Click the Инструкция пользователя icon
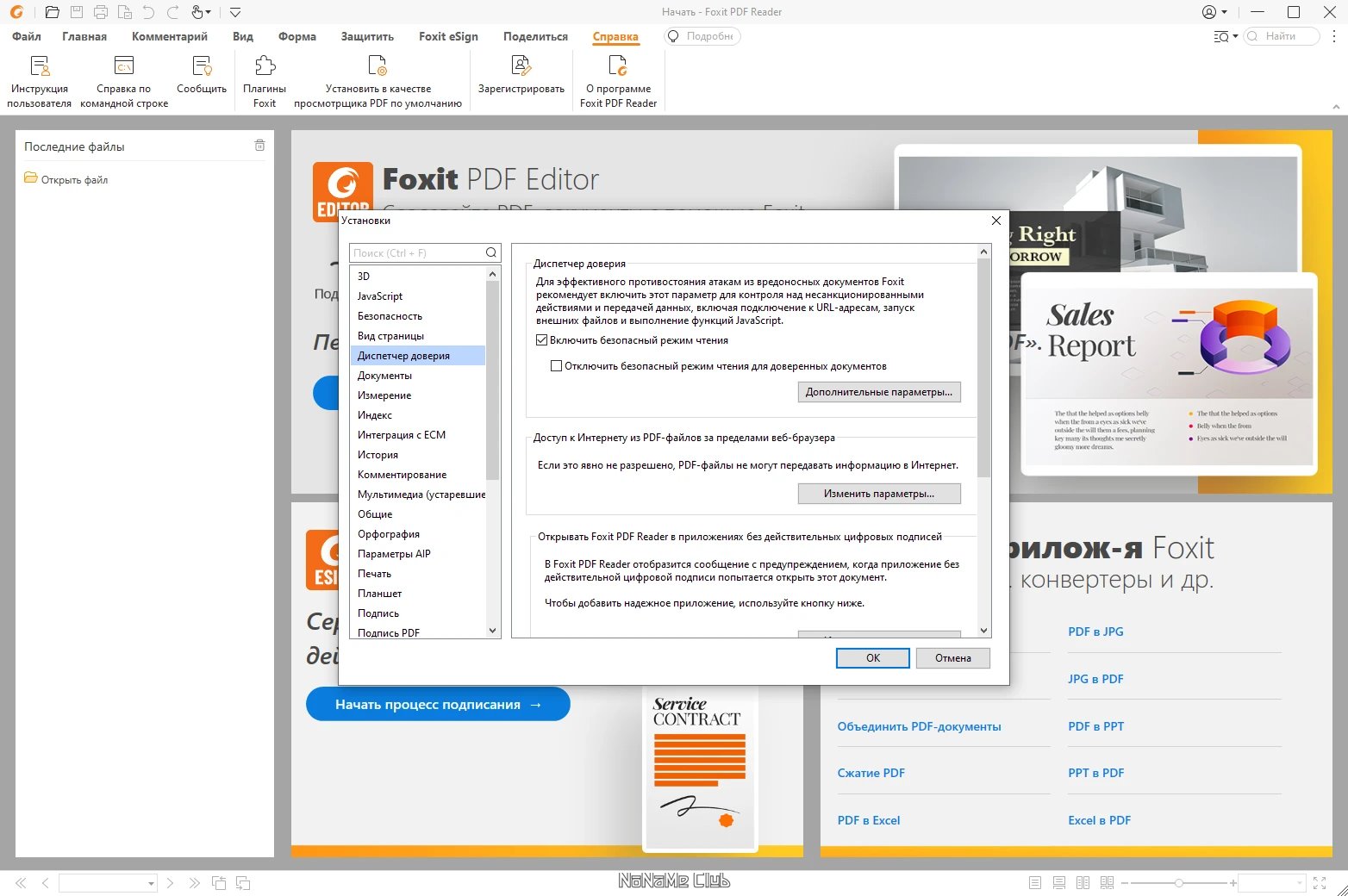This screenshot has height=896, width=1348. pos(40,79)
